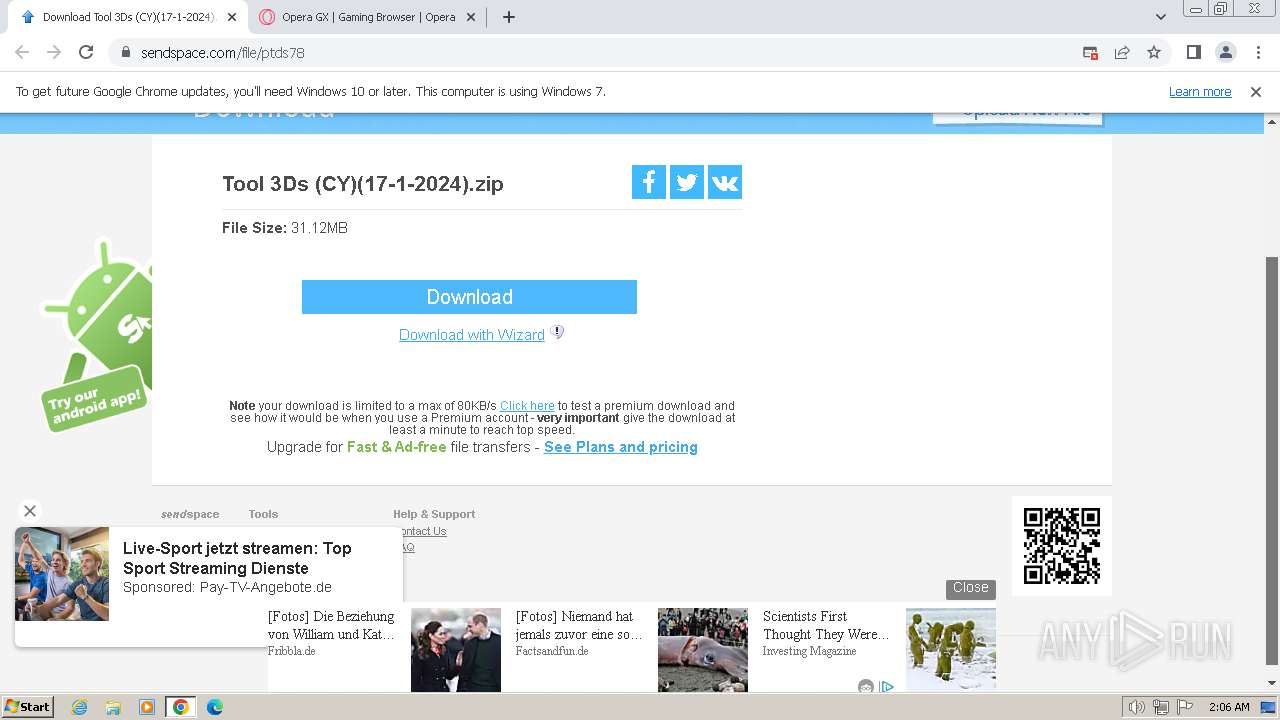Viewport: 1280px width, 720px height.
Task: Click the Wizard info lightbulb icon
Action: 557,332
